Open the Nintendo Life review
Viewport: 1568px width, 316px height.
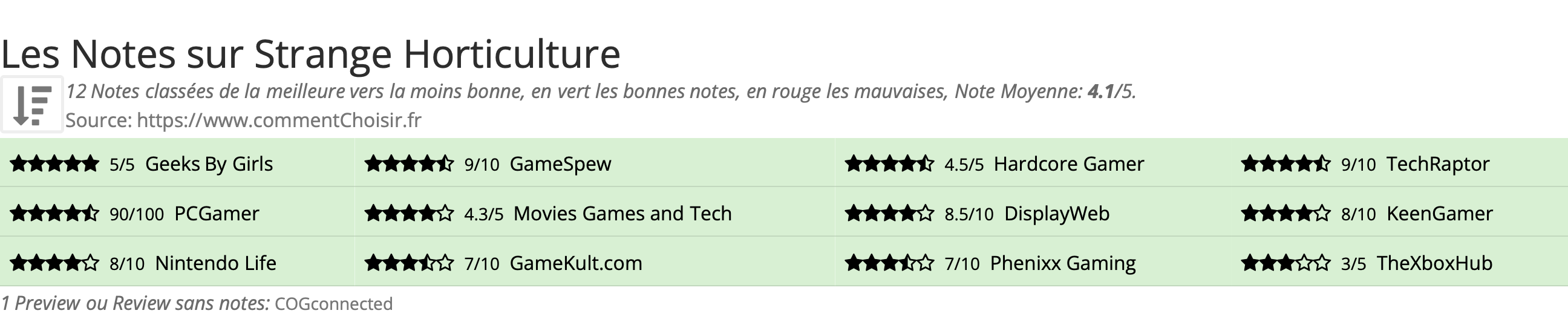(215, 263)
